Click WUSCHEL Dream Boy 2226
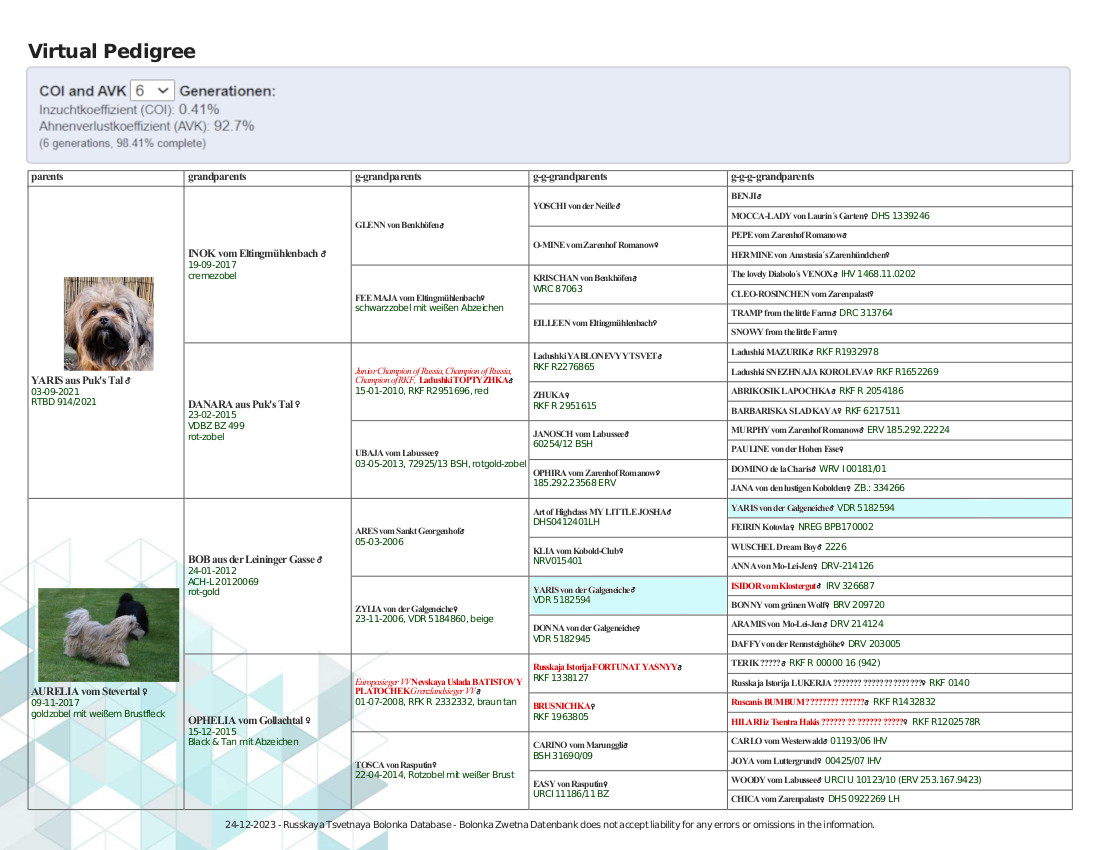 point(789,546)
